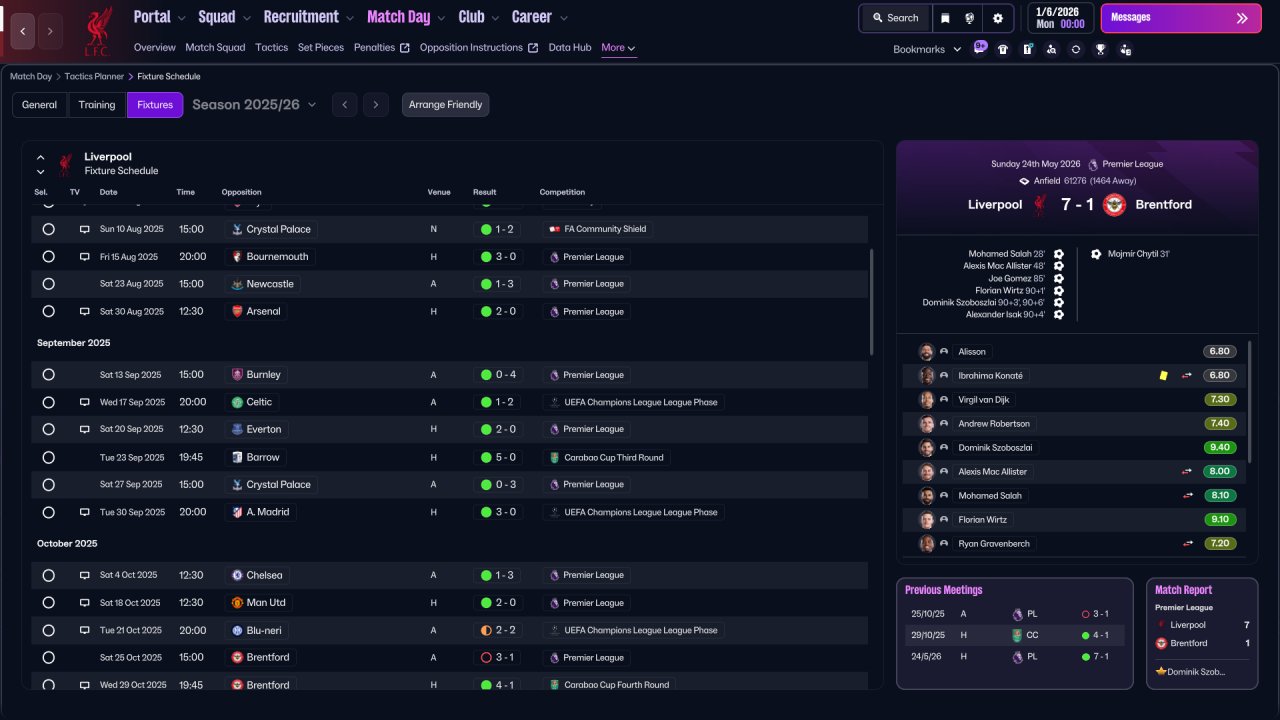Click the Arsenal club crest
Image resolution: width=1280 pixels, height=720 pixels.
(x=237, y=311)
